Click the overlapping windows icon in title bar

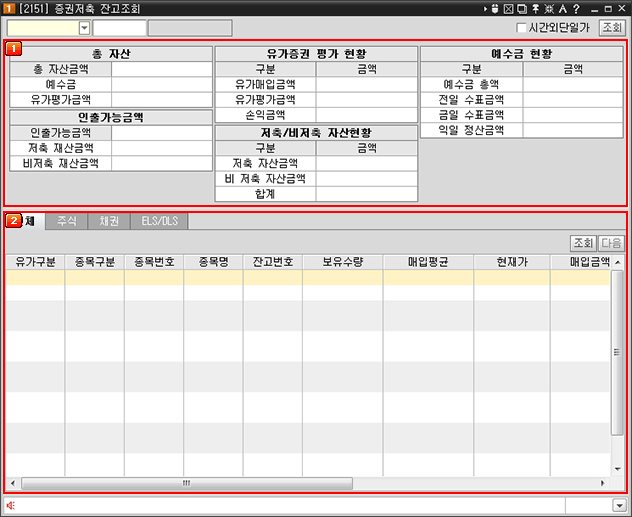coord(520,9)
